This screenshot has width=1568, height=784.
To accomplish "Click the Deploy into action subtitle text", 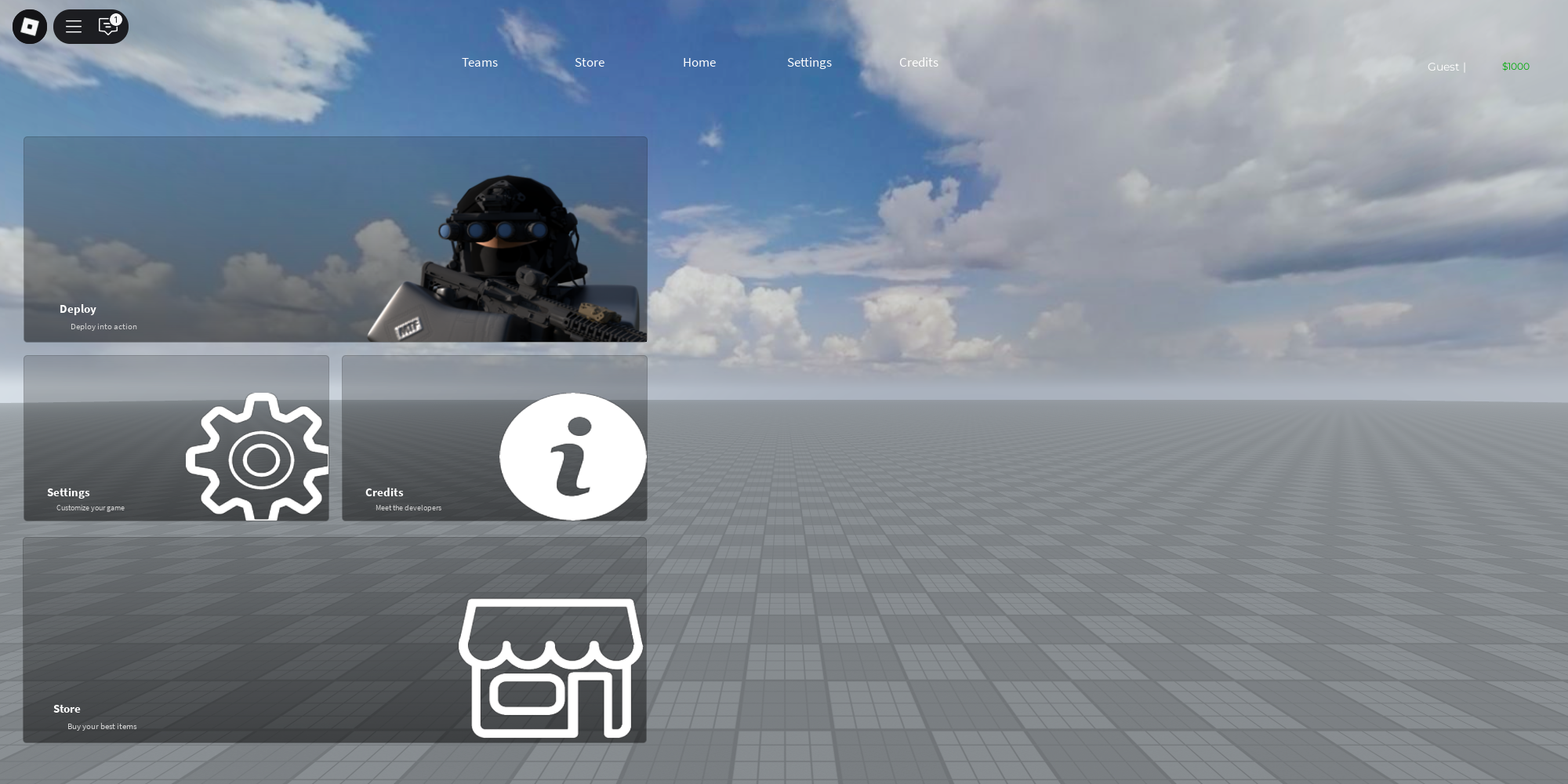I will (103, 326).
